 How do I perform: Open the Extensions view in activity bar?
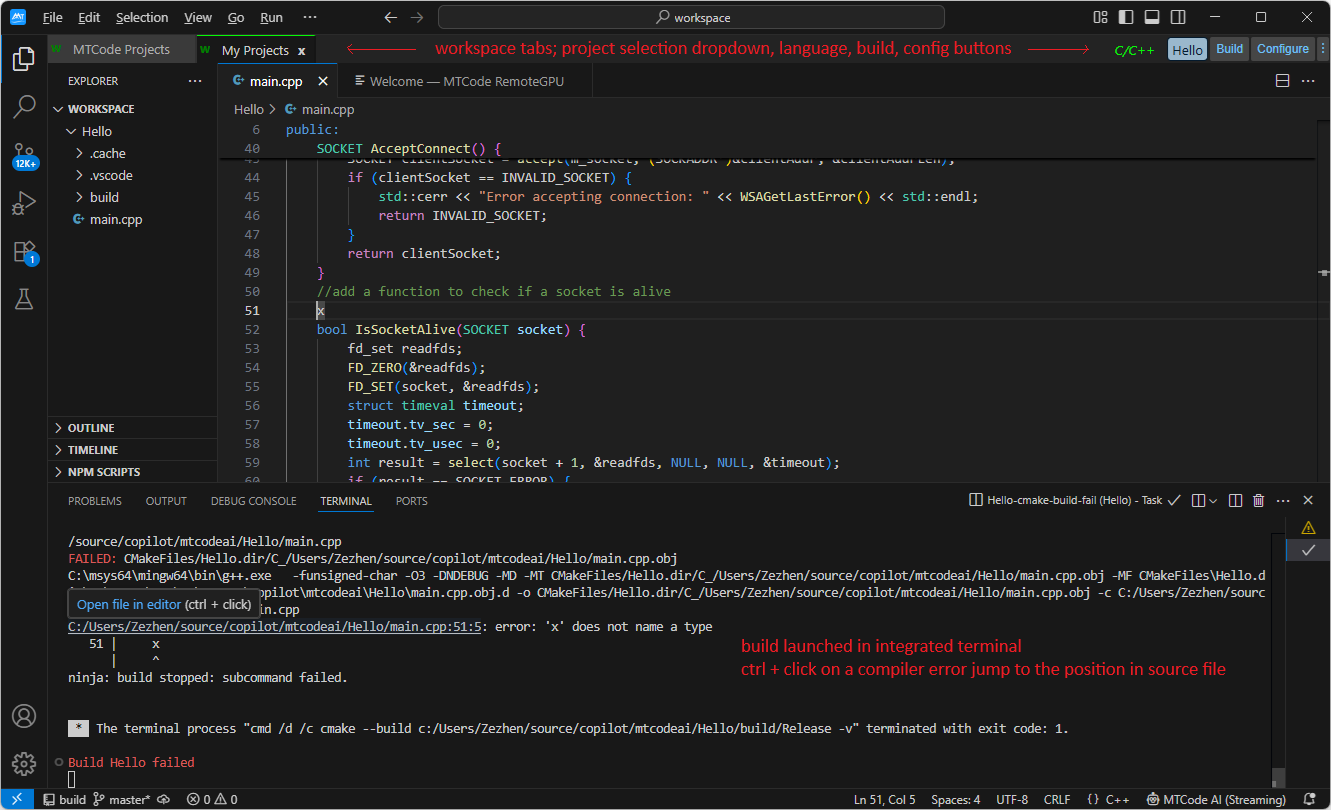pos(24,251)
